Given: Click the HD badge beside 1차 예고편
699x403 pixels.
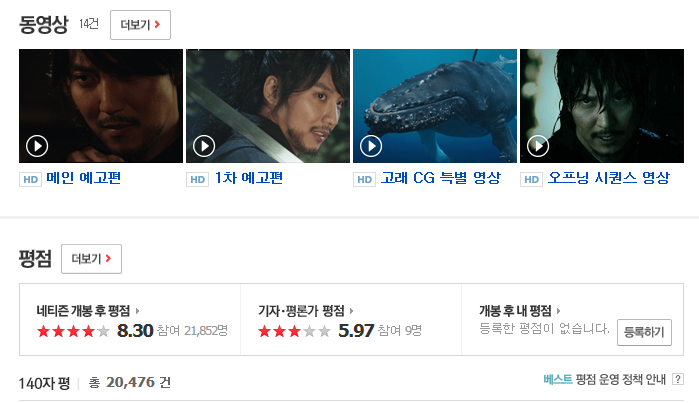Looking at the screenshot, I should click(x=197, y=180).
